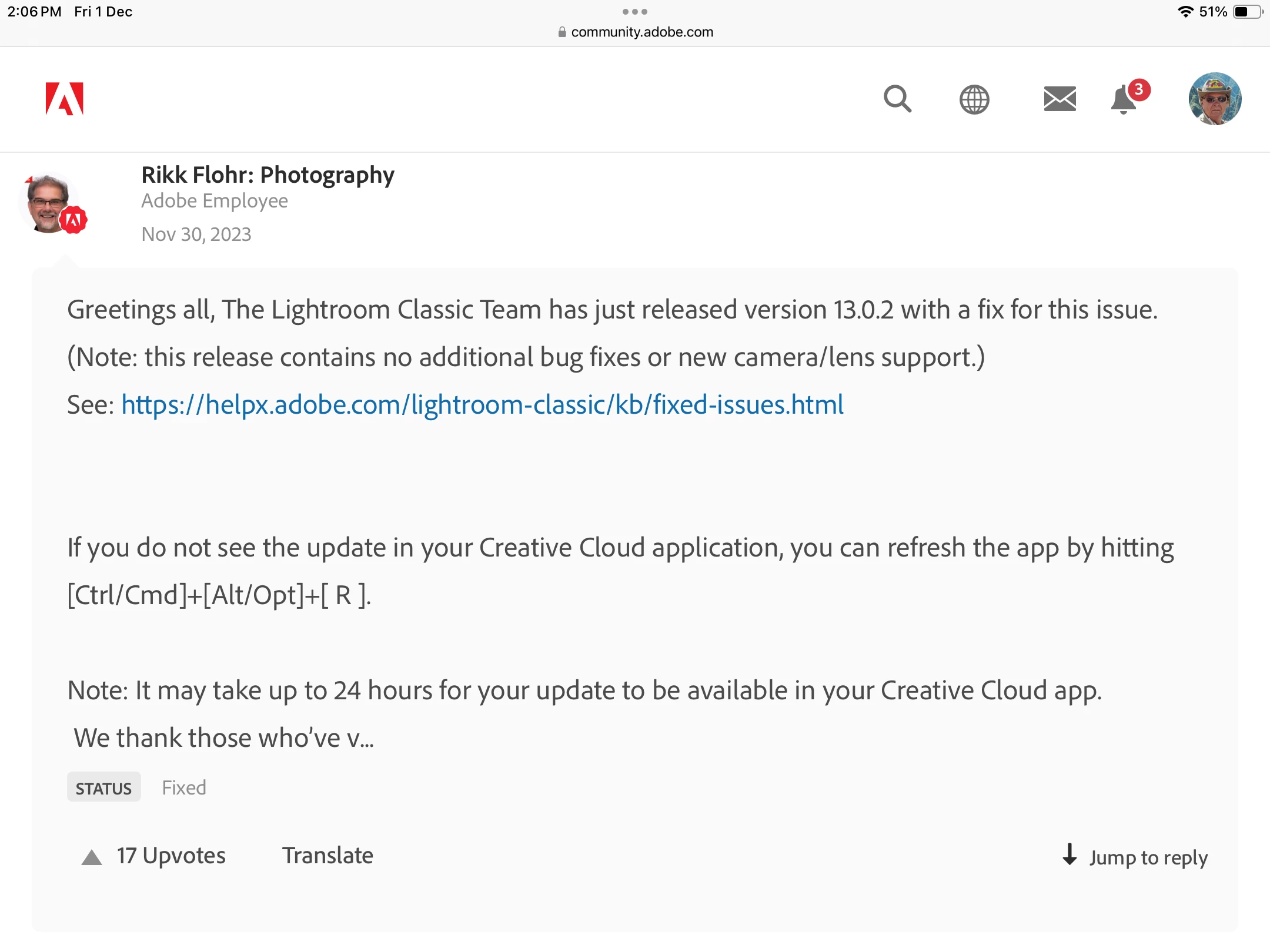Screen dimensions: 1270x952
Task: Open the search magnifier icon
Action: pyautogui.click(x=897, y=99)
